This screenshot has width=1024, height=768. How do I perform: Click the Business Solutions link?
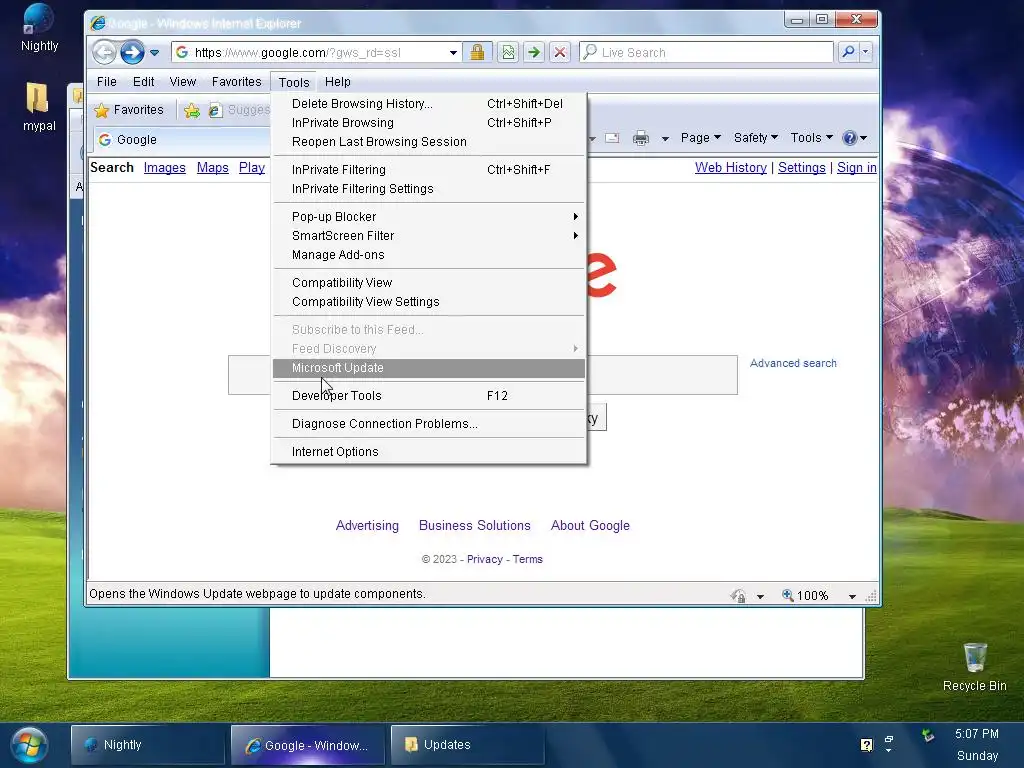pyautogui.click(x=475, y=525)
